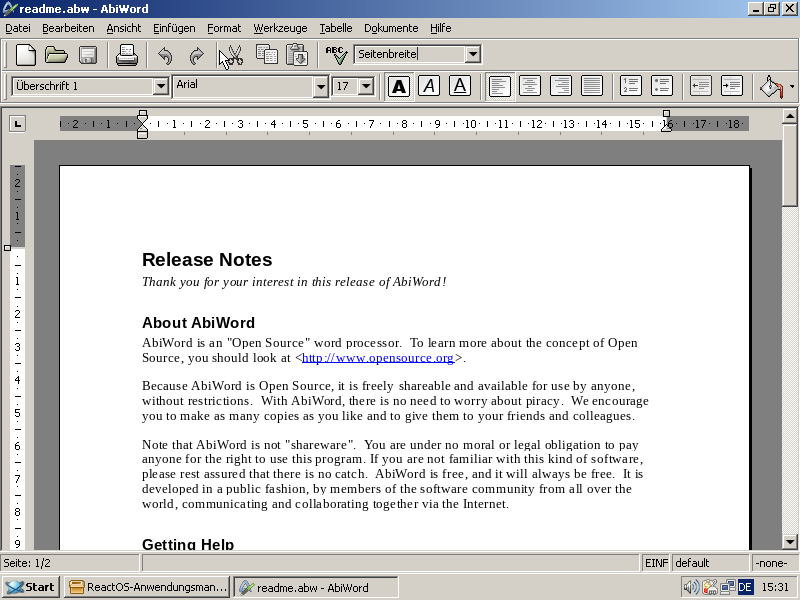Open highlight color dropdown arrow
Screen dimensions: 800x600
point(791,86)
